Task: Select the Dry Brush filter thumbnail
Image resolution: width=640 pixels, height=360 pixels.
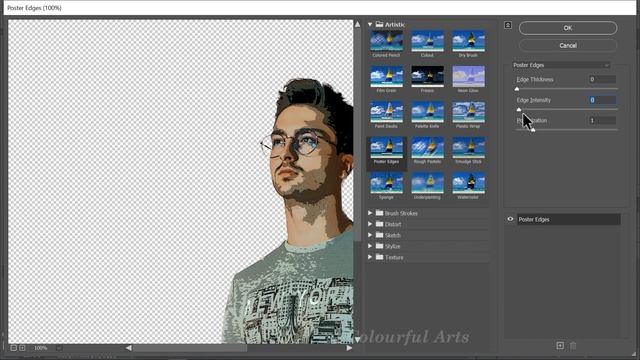Action: [469, 41]
